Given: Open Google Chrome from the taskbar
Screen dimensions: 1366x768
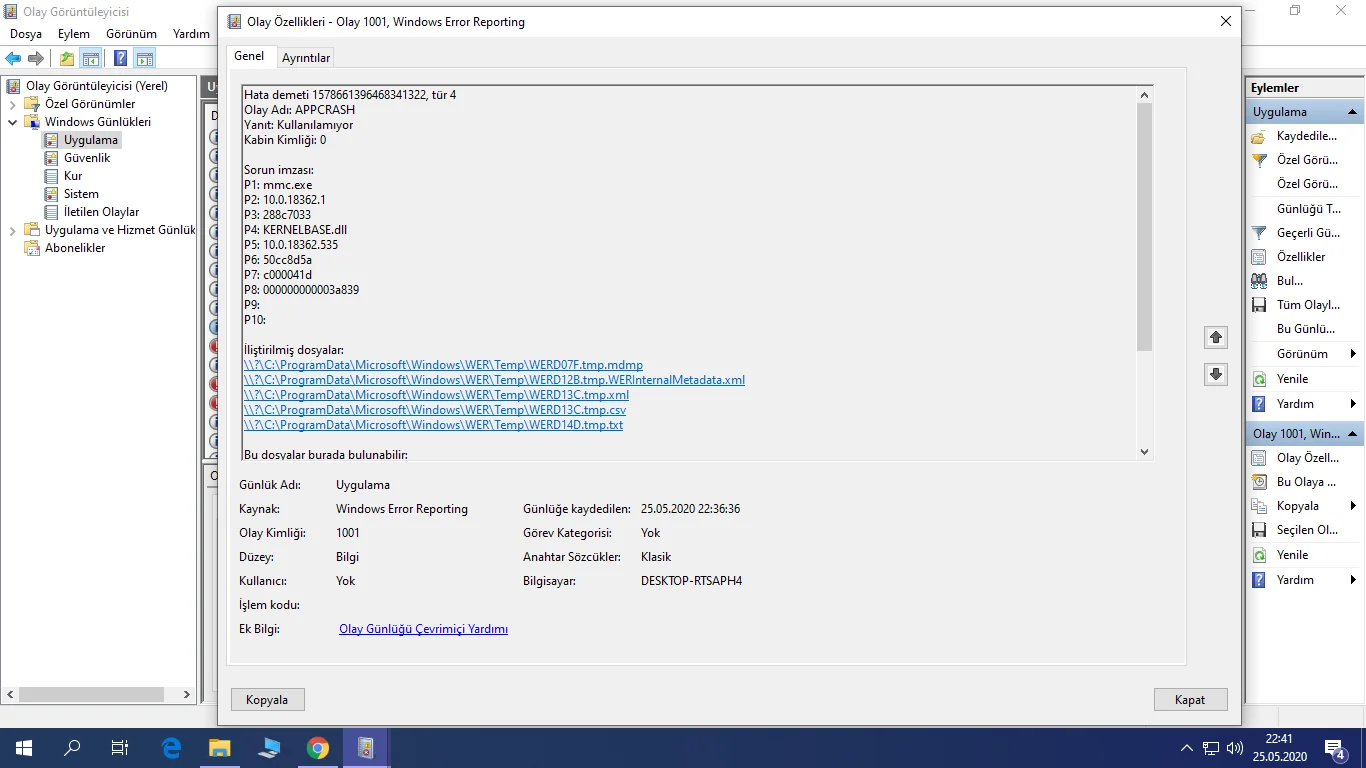Looking at the screenshot, I should click(317, 747).
